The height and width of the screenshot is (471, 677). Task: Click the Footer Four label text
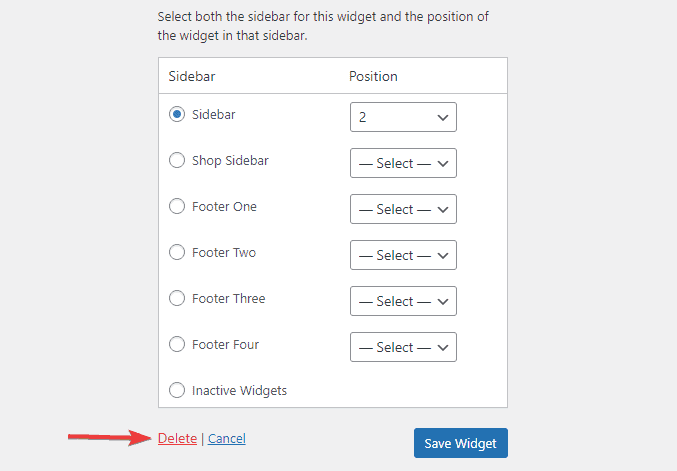pos(225,344)
